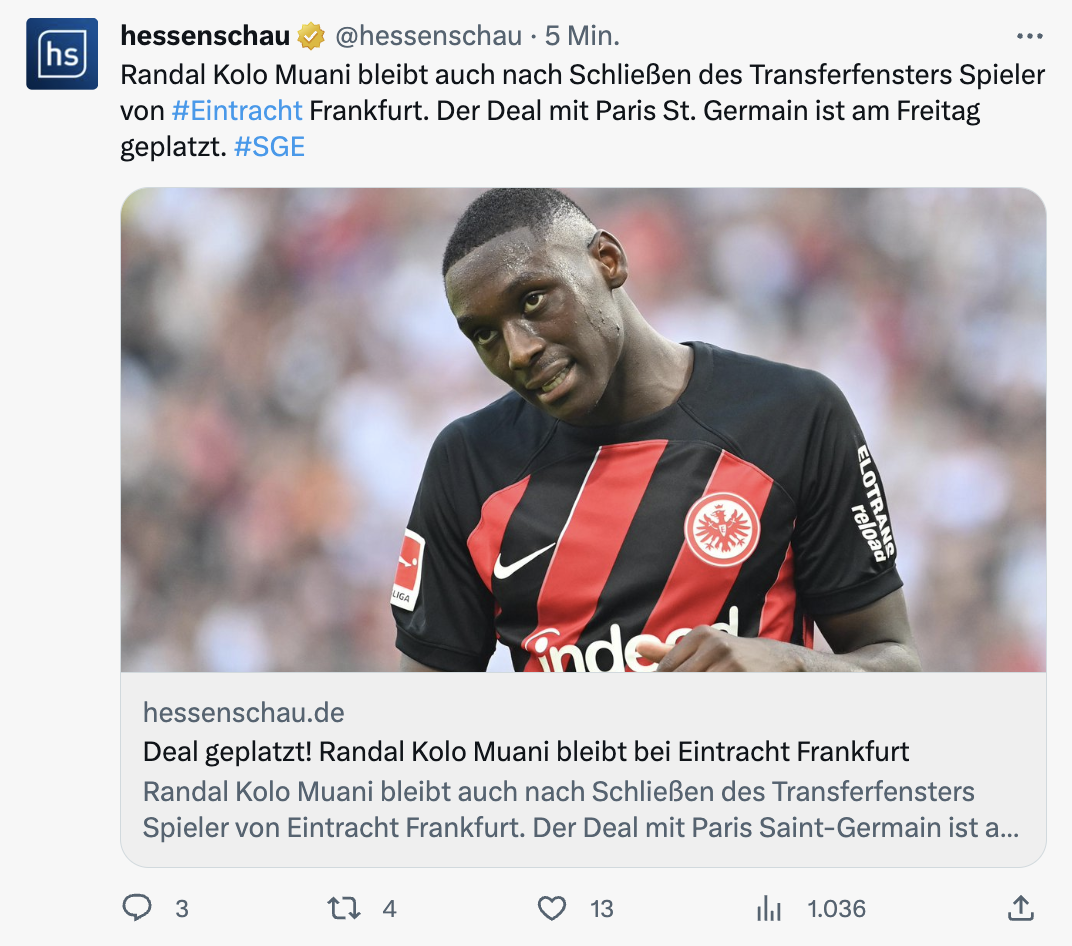The image size is (1072, 946).
Task: Open the #Eintracht hashtag
Action: pyautogui.click(x=237, y=110)
